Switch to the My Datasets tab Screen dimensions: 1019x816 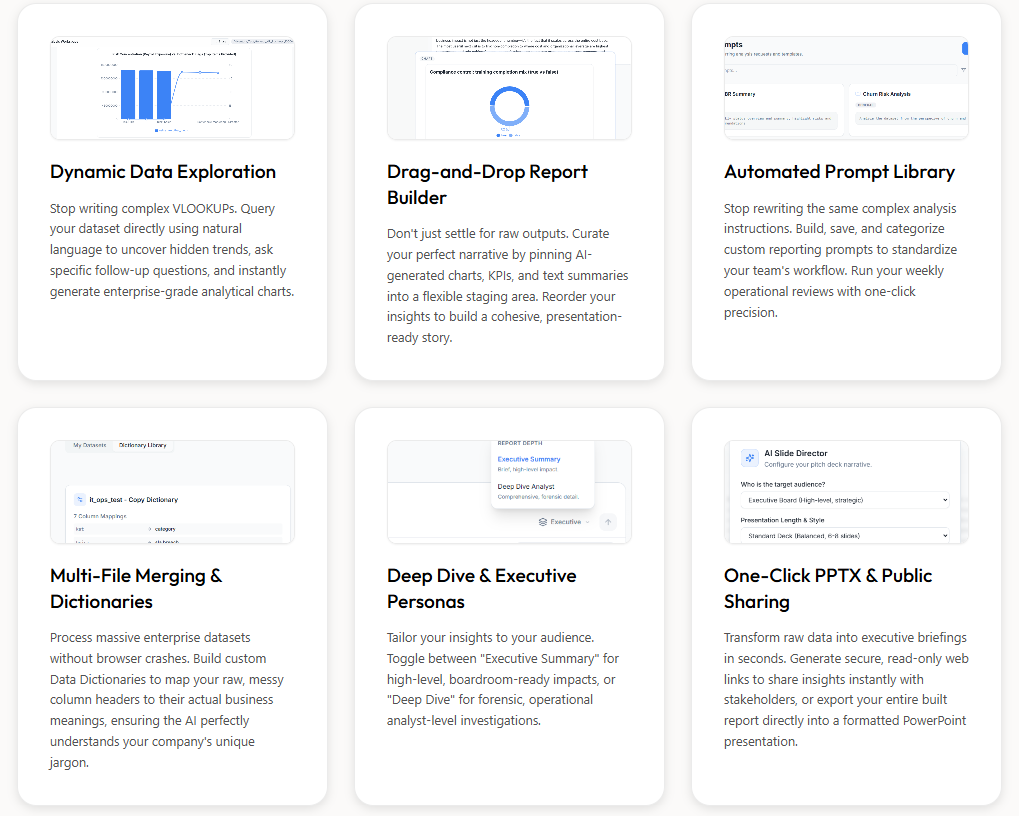click(91, 445)
